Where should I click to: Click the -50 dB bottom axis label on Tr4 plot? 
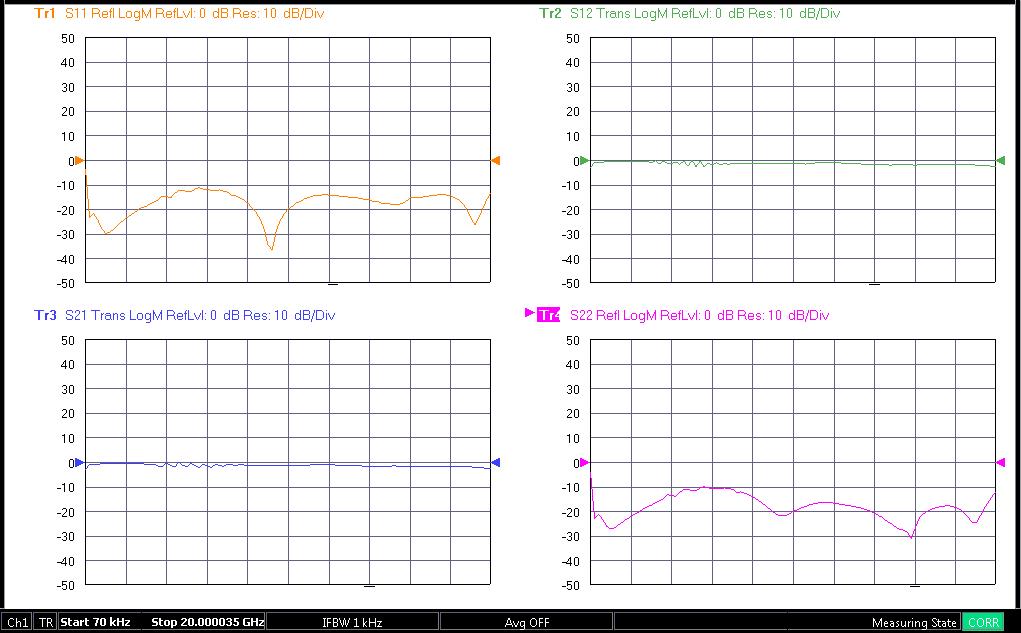(x=570, y=585)
